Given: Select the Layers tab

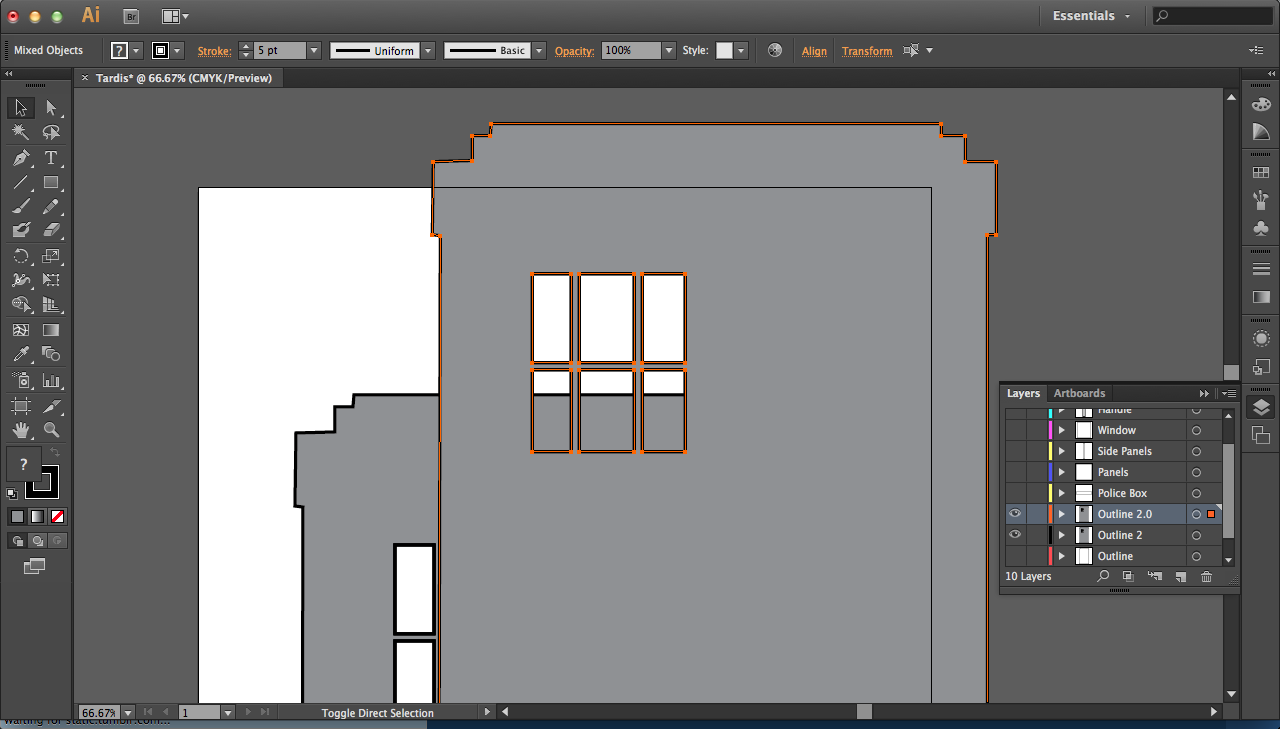Looking at the screenshot, I should click(x=1023, y=393).
